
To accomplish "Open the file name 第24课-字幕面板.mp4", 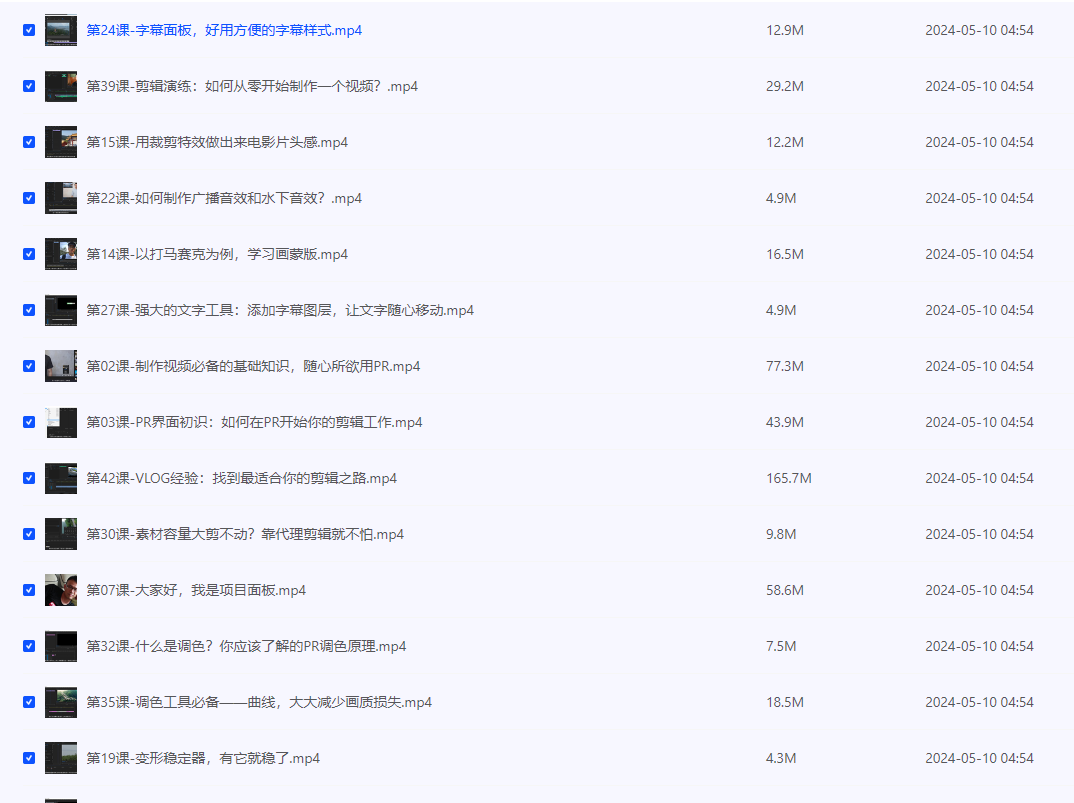I will coord(224,30).
